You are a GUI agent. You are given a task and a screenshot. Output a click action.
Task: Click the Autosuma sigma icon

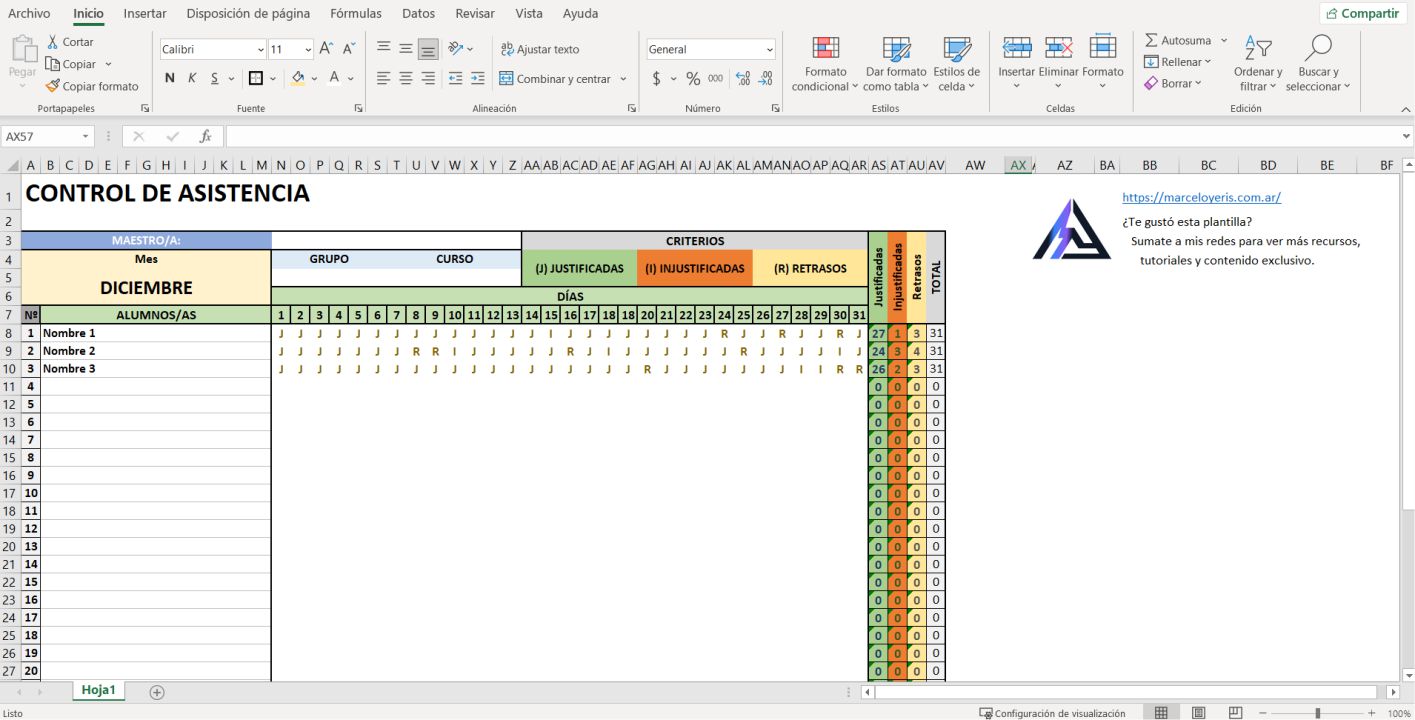pos(1152,41)
